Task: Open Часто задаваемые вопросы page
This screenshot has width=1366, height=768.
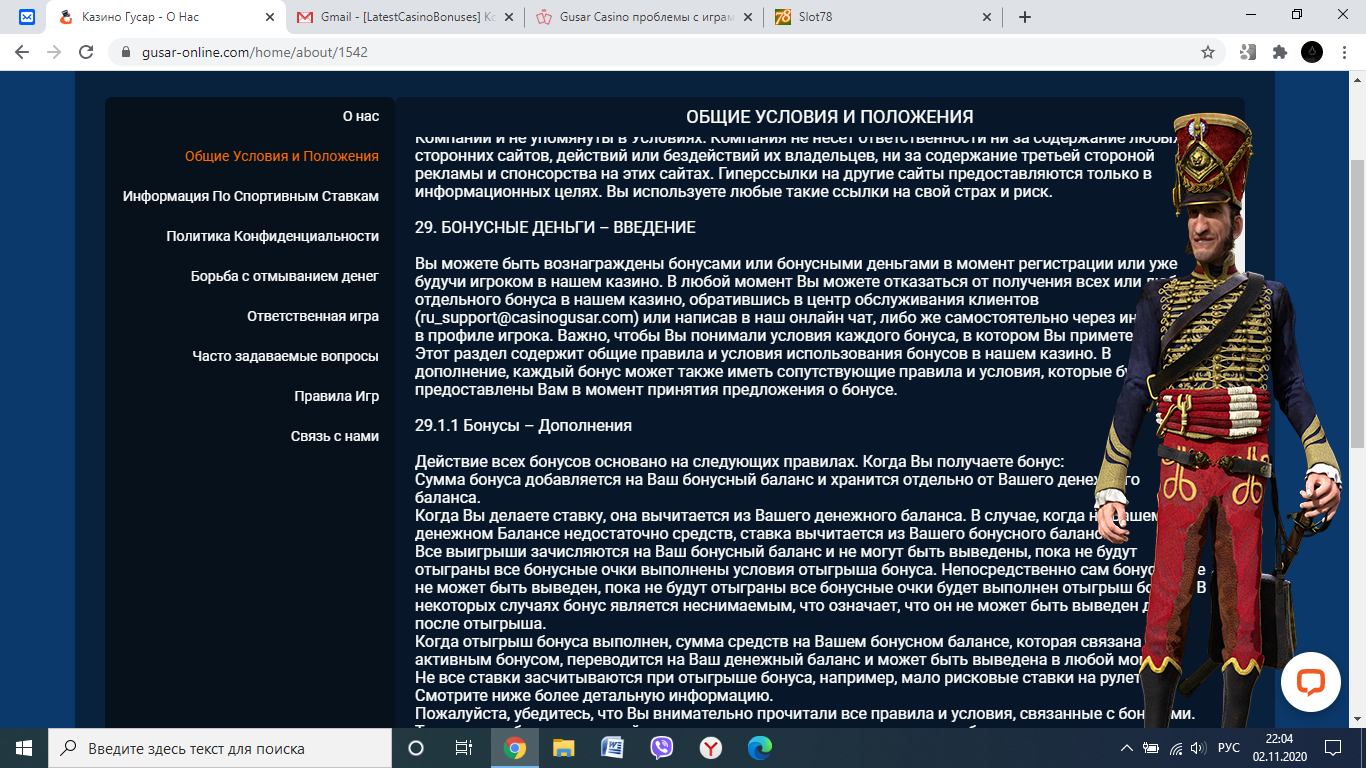Action: (x=286, y=356)
